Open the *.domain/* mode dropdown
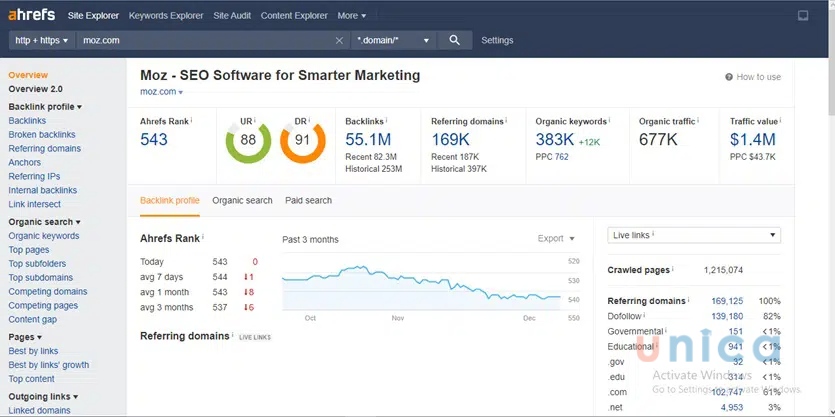835x417 pixels. point(394,40)
